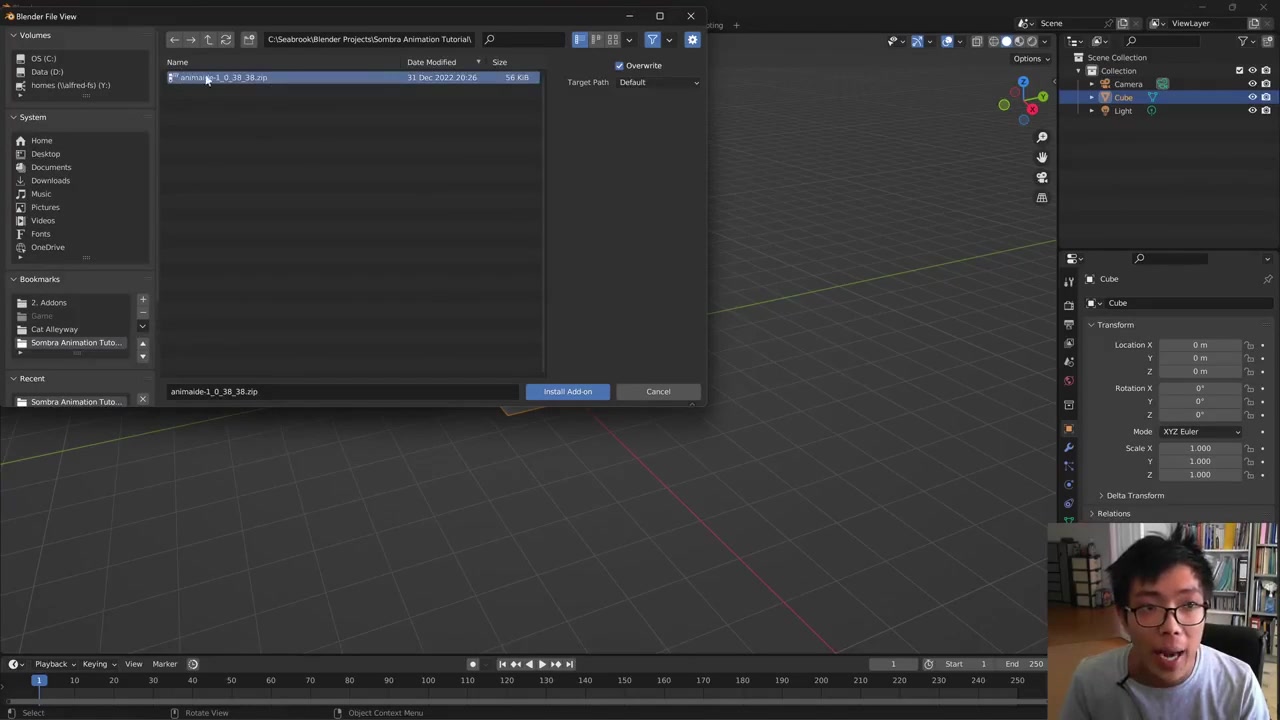
Task: Click the create new folder icon
Action: point(249,40)
